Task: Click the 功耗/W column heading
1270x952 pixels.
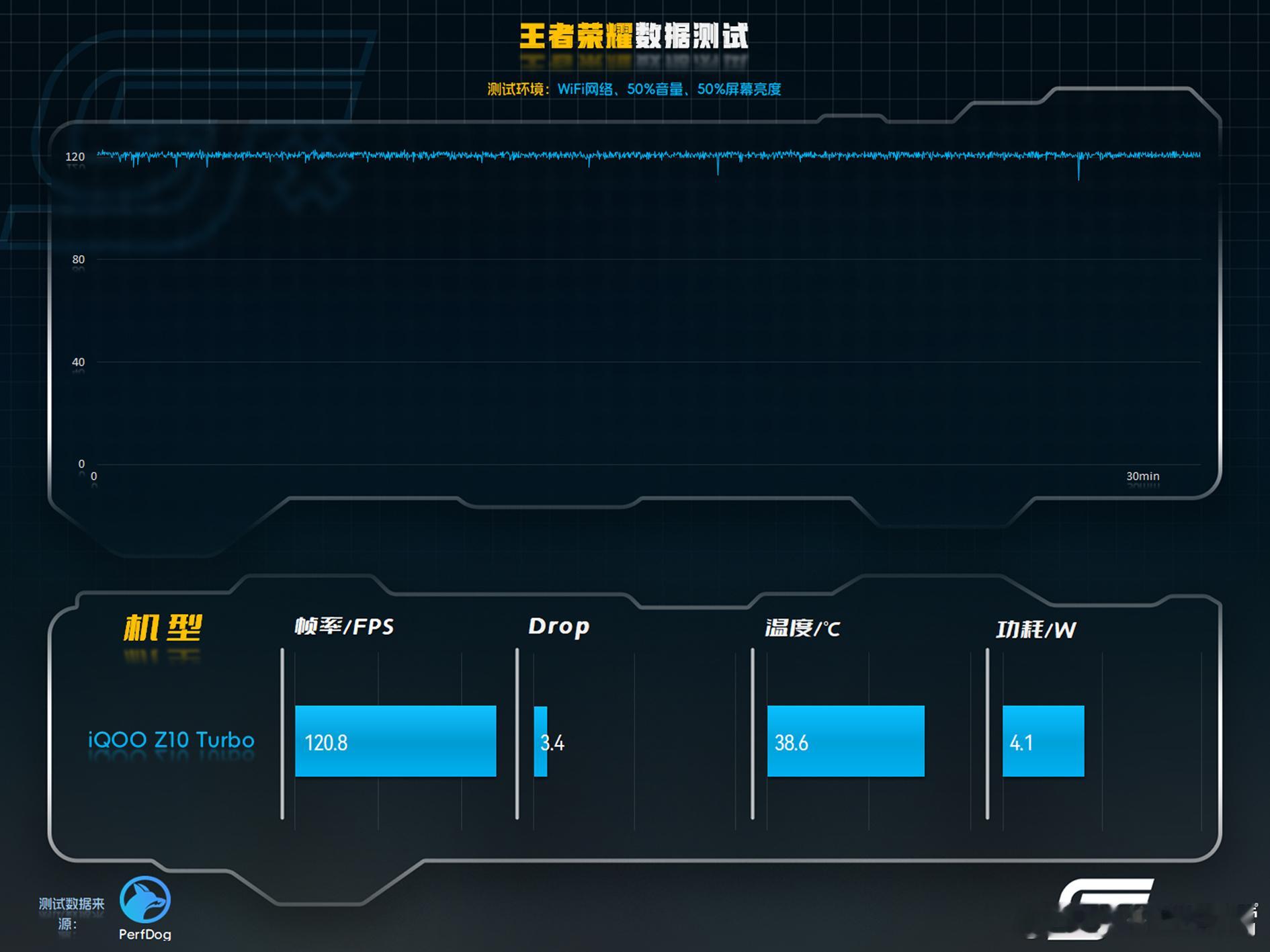Action: pyautogui.click(x=1035, y=630)
